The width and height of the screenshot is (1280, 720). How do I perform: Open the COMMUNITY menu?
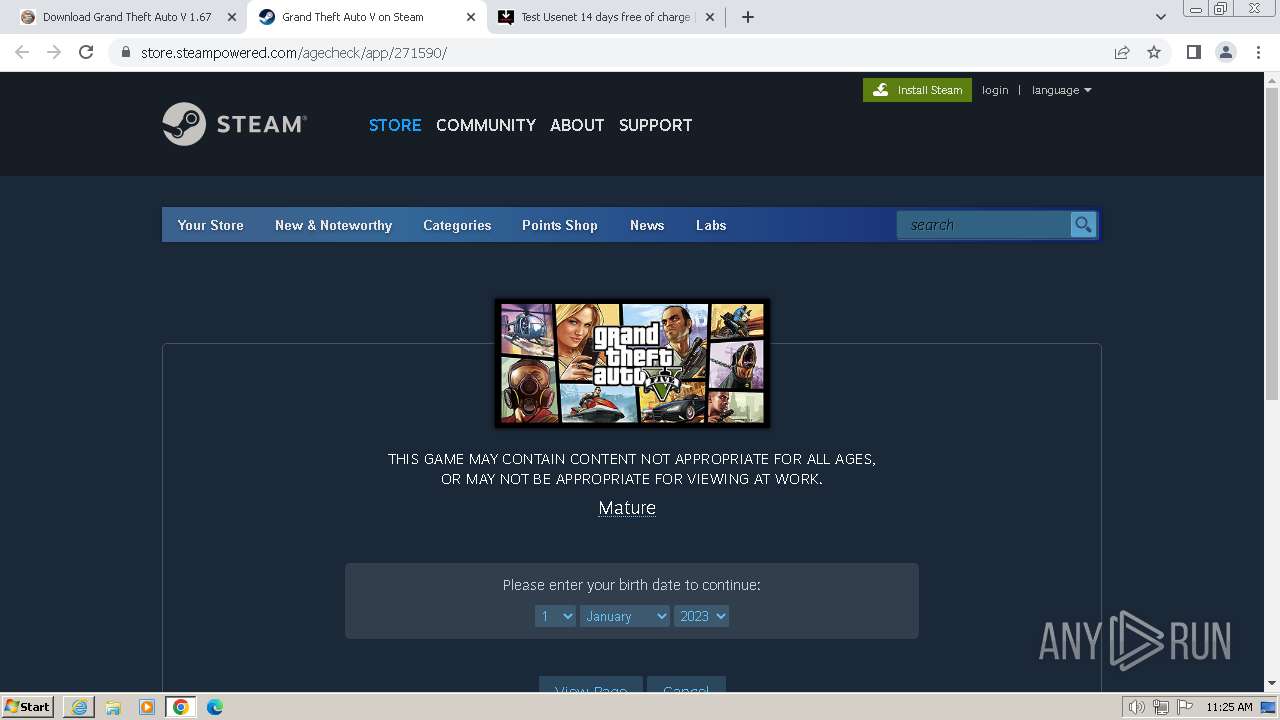pyautogui.click(x=486, y=125)
